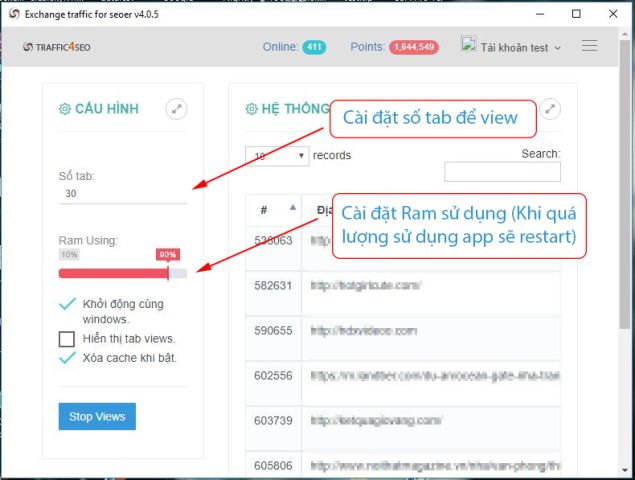Click the gear icon beside Hệ thống
This screenshot has height=480, width=635.
point(251,109)
